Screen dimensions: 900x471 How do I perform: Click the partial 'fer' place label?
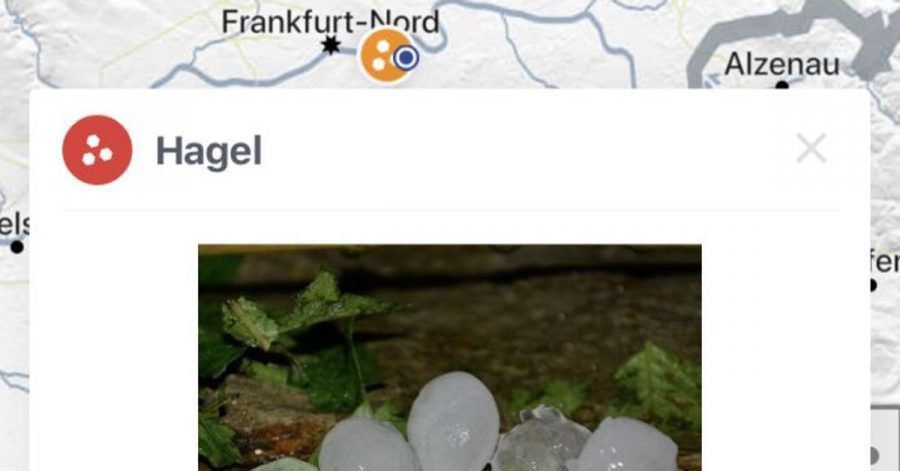point(885,262)
